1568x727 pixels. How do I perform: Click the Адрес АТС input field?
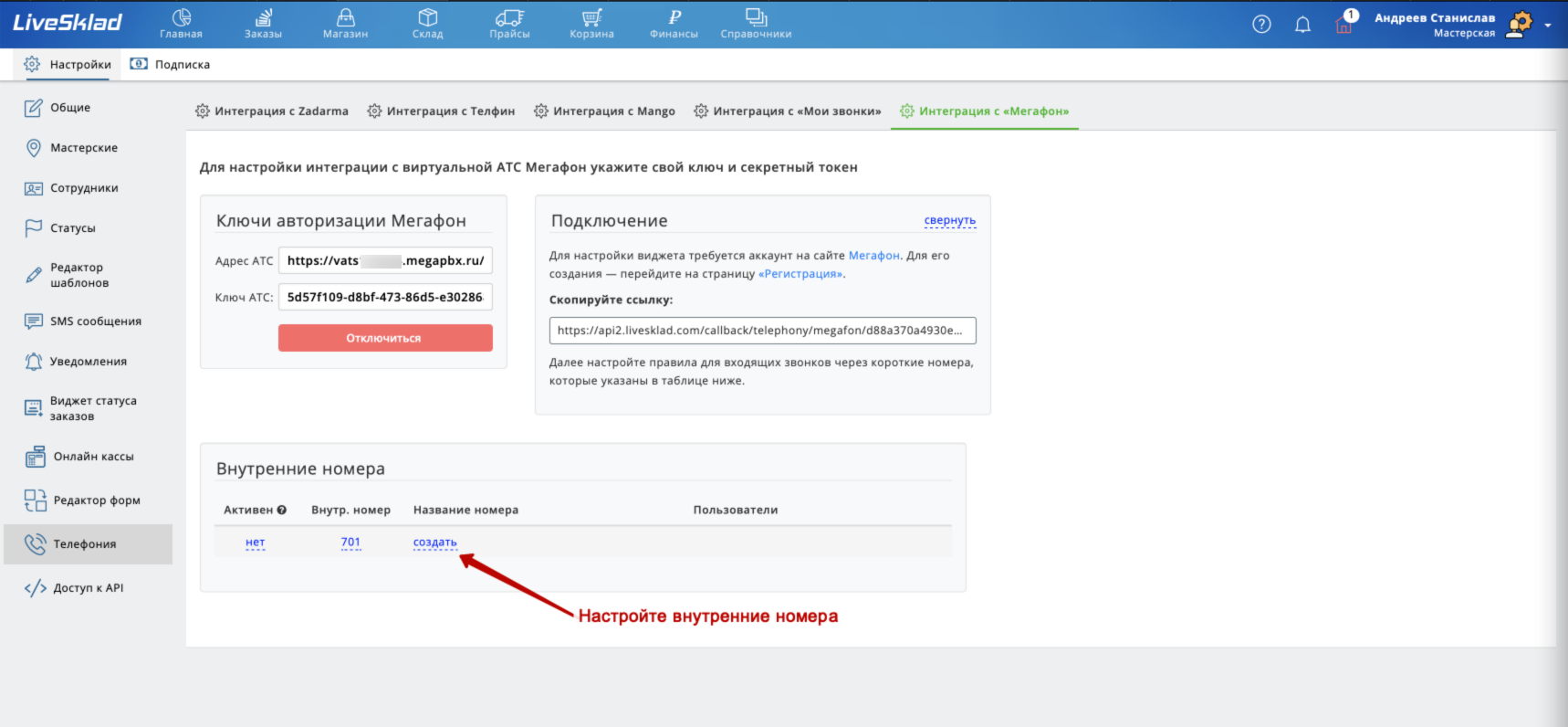tap(385, 260)
